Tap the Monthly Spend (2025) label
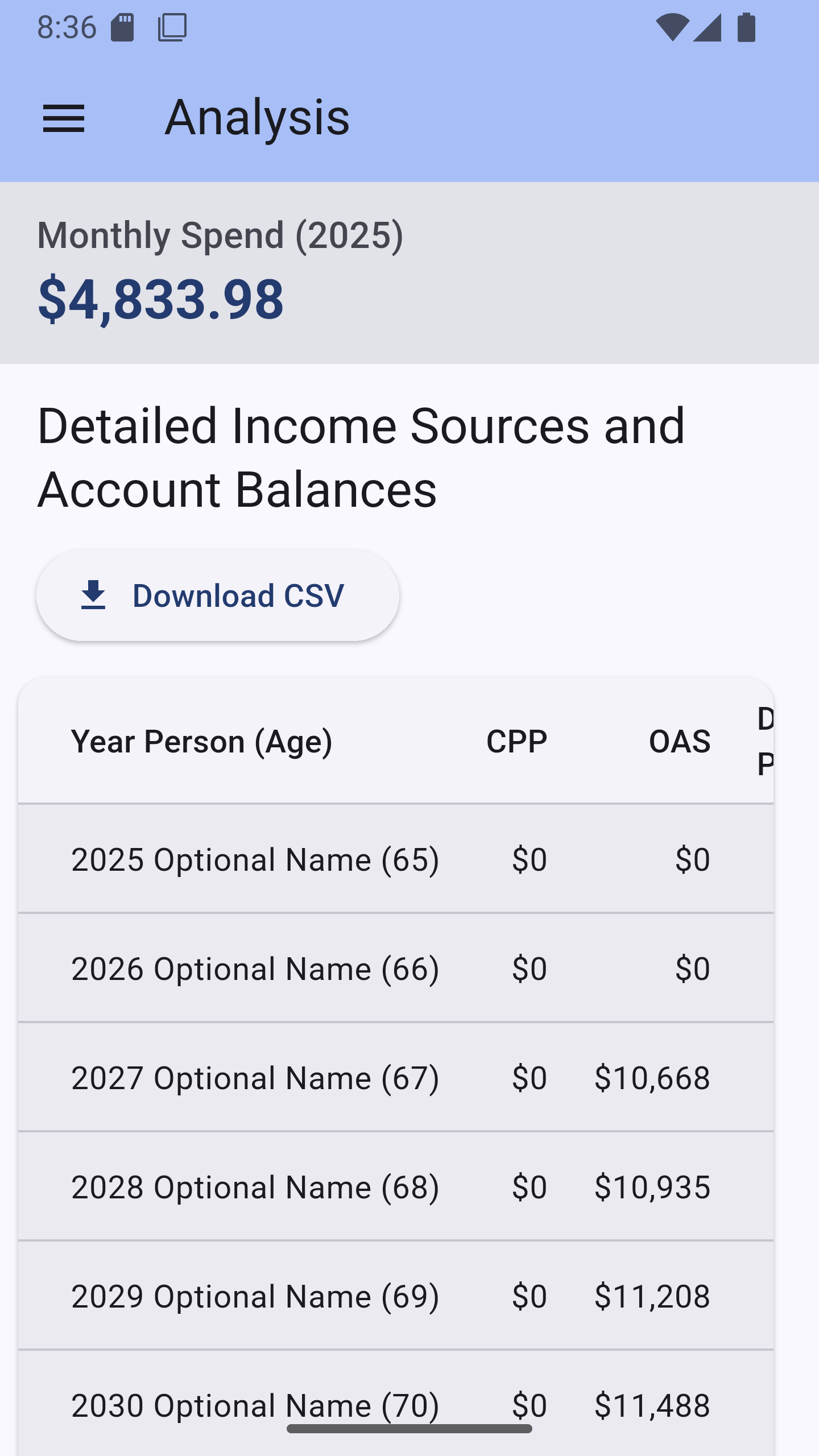 click(x=220, y=235)
